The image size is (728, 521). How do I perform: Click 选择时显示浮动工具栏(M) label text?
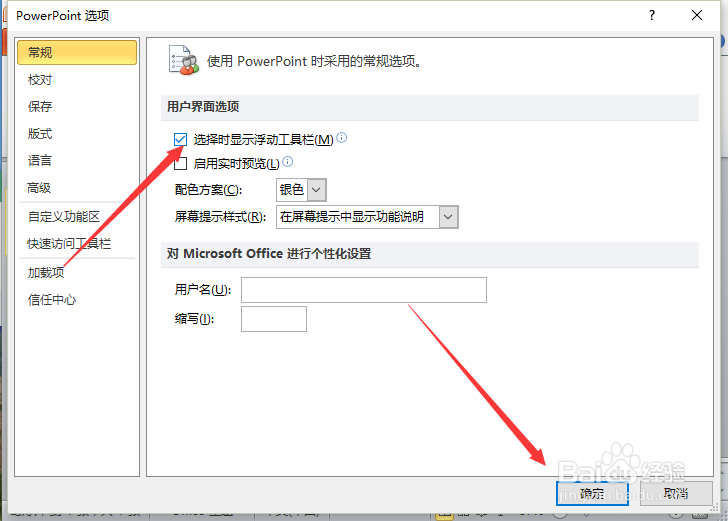pos(263,140)
